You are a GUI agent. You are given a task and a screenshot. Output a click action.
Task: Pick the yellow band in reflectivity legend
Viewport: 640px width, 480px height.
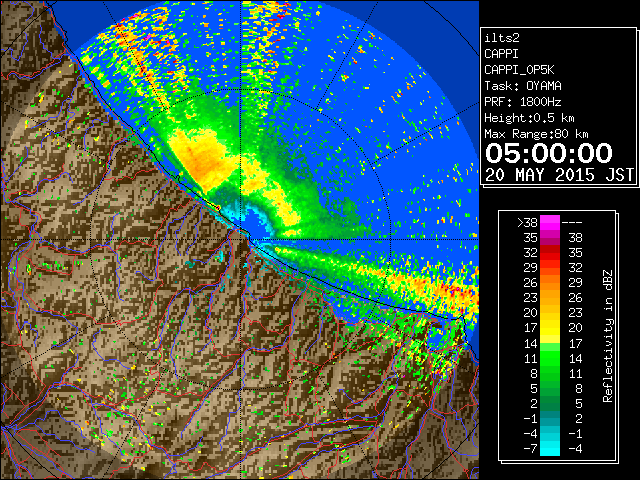click(x=550, y=328)
